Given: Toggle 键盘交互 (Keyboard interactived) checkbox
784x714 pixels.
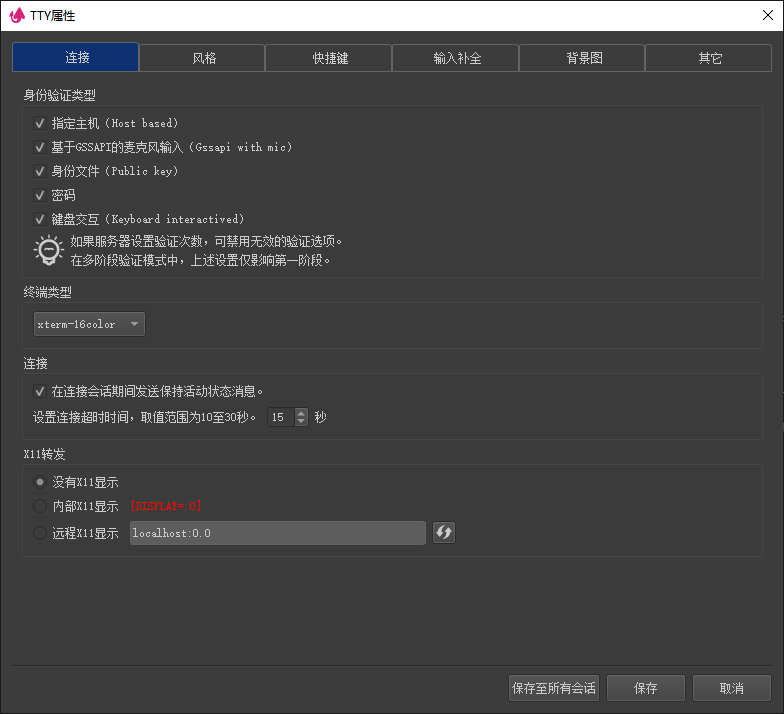Looking at the screenshot, I should click(x=40, y=219).
